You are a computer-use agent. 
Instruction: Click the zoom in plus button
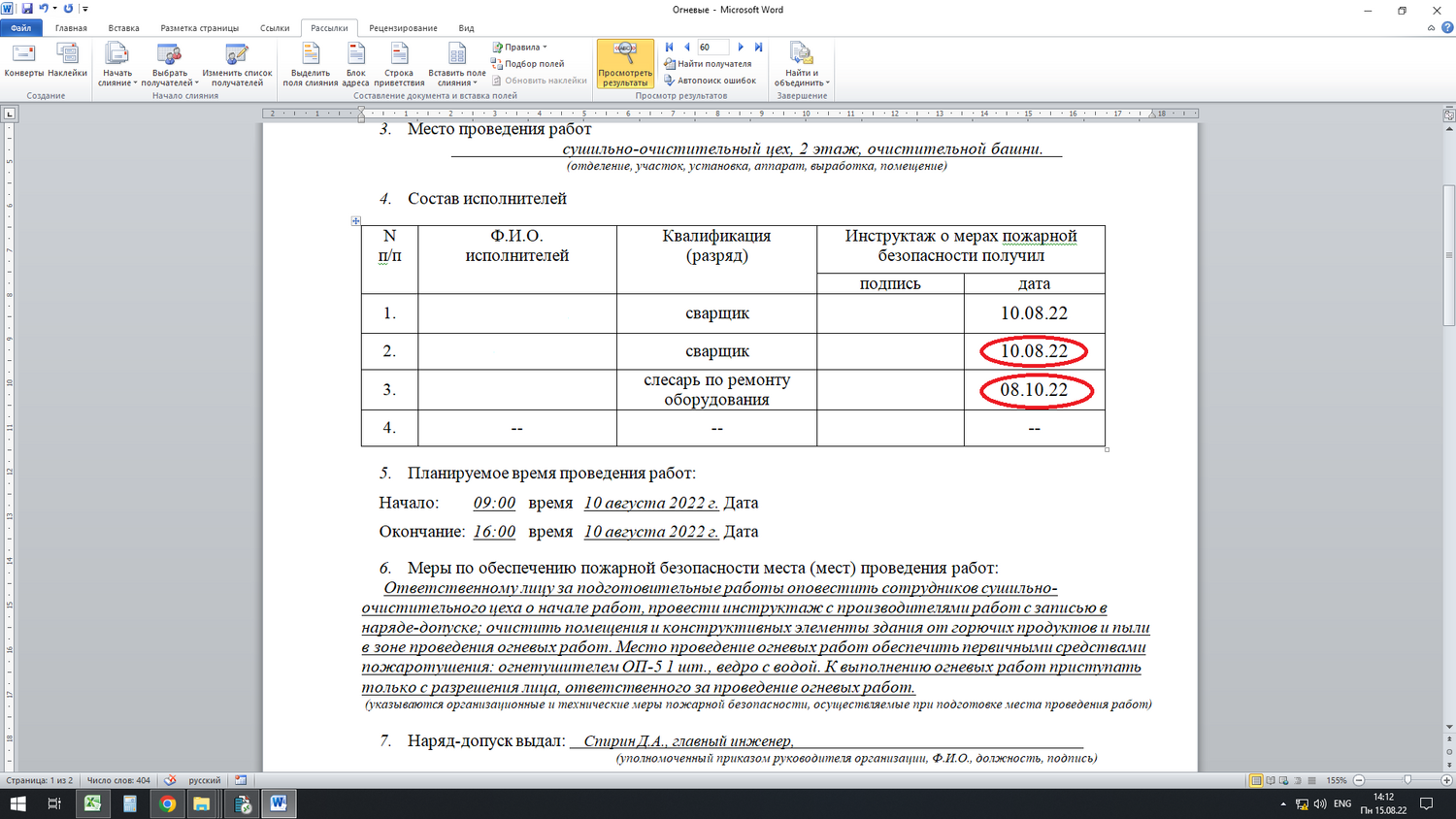[x=1446, y=780]
